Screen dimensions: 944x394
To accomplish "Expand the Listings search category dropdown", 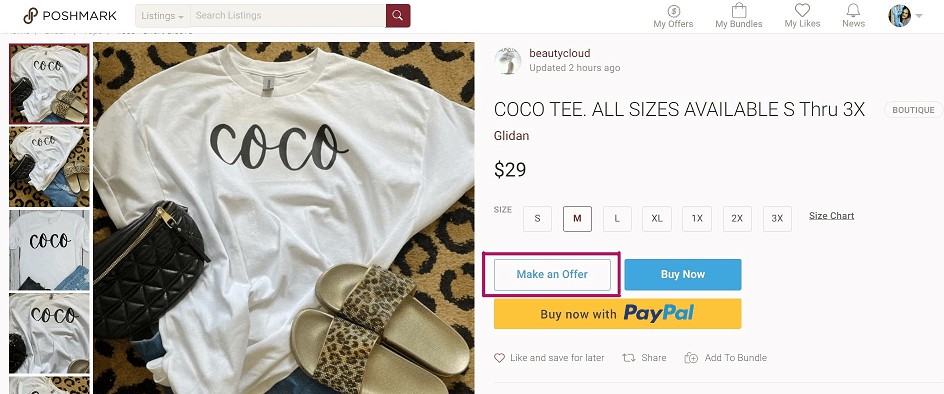I will (163, 16).
